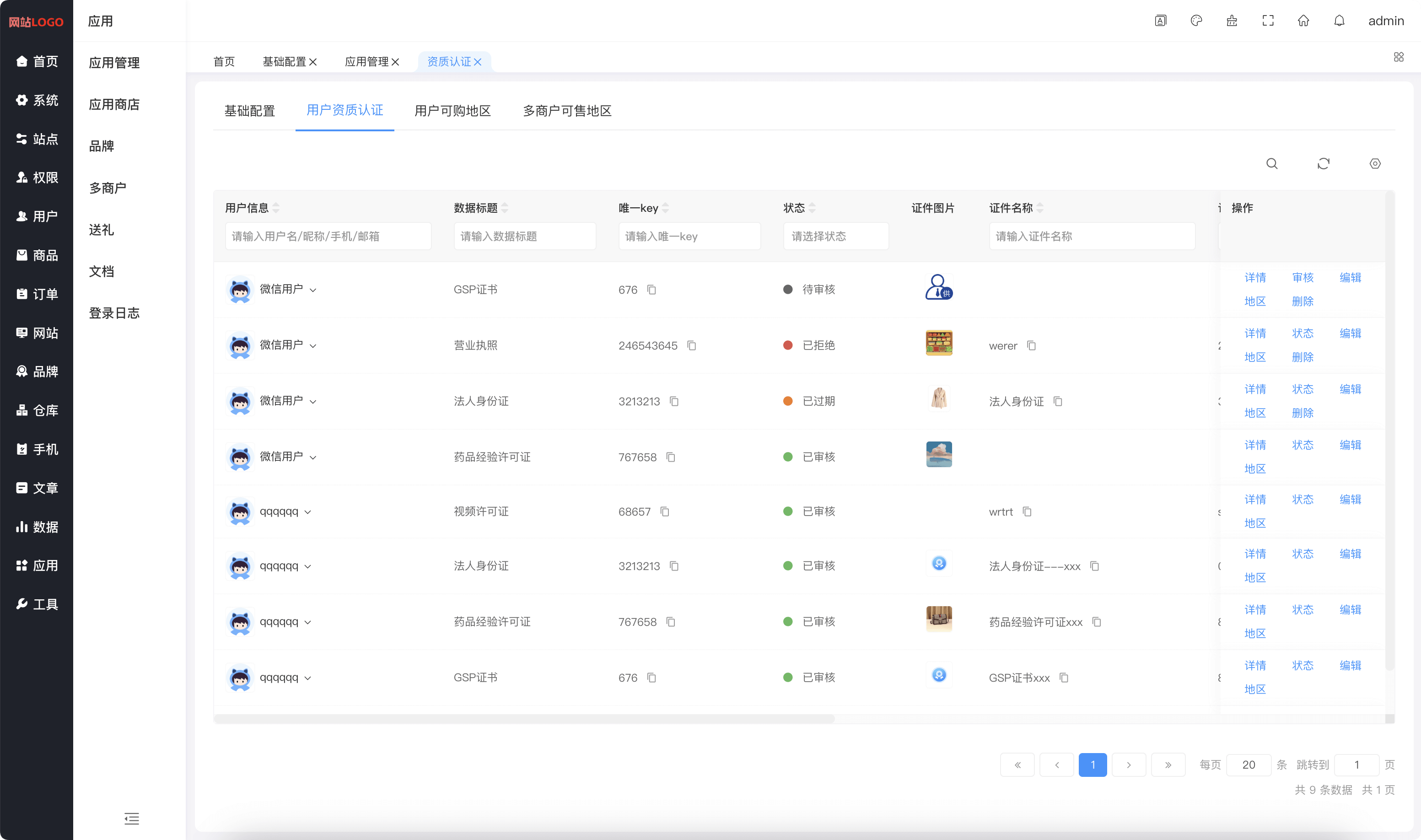Image resolution: width=1421 pixels, height=840 pixels.
Task: Sort by 用户信息 column
Action: pos(276,208)
